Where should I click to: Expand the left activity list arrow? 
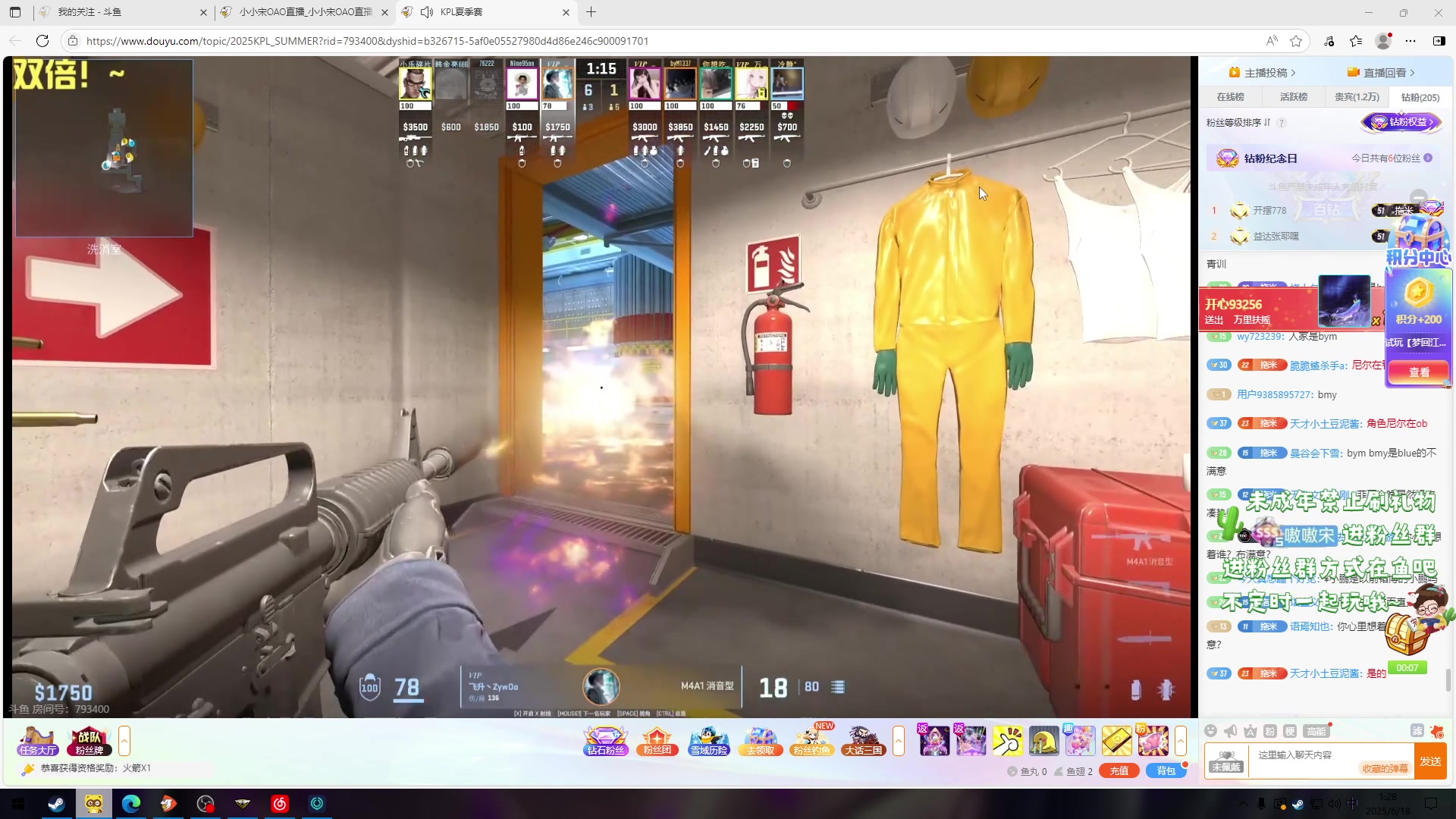[x=124, y=741]
